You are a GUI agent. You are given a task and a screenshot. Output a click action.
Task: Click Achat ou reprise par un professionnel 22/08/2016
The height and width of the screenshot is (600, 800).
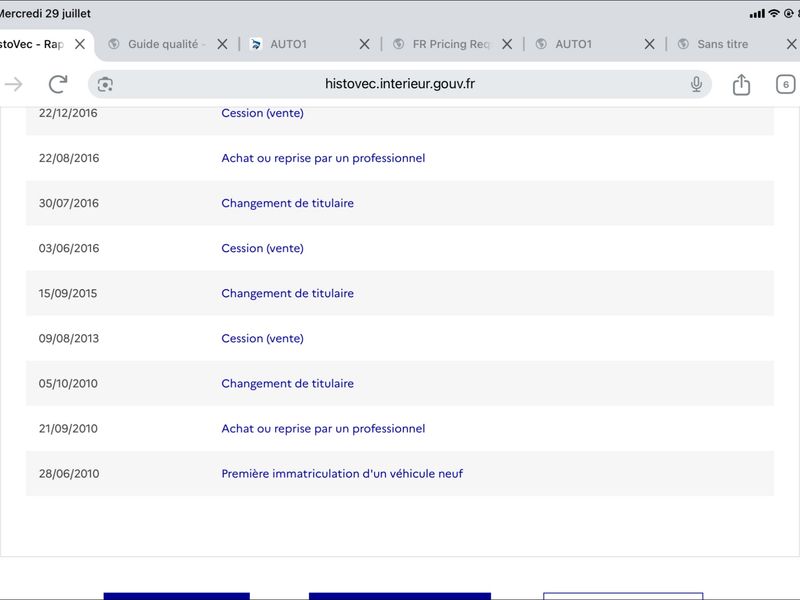point(323,158)
